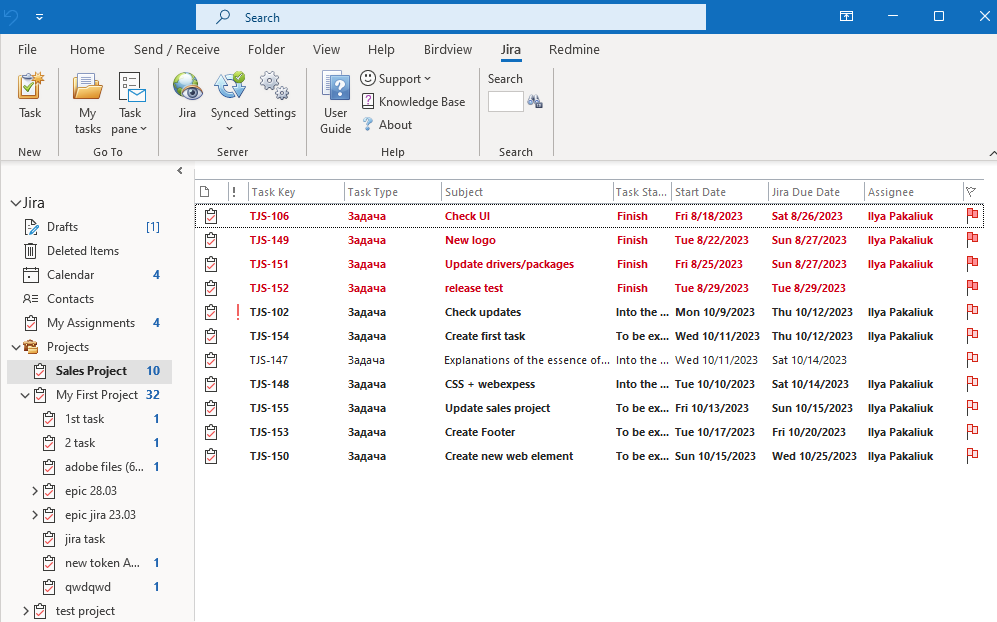Toggle flag on TJS-150 row

(972, 456)
